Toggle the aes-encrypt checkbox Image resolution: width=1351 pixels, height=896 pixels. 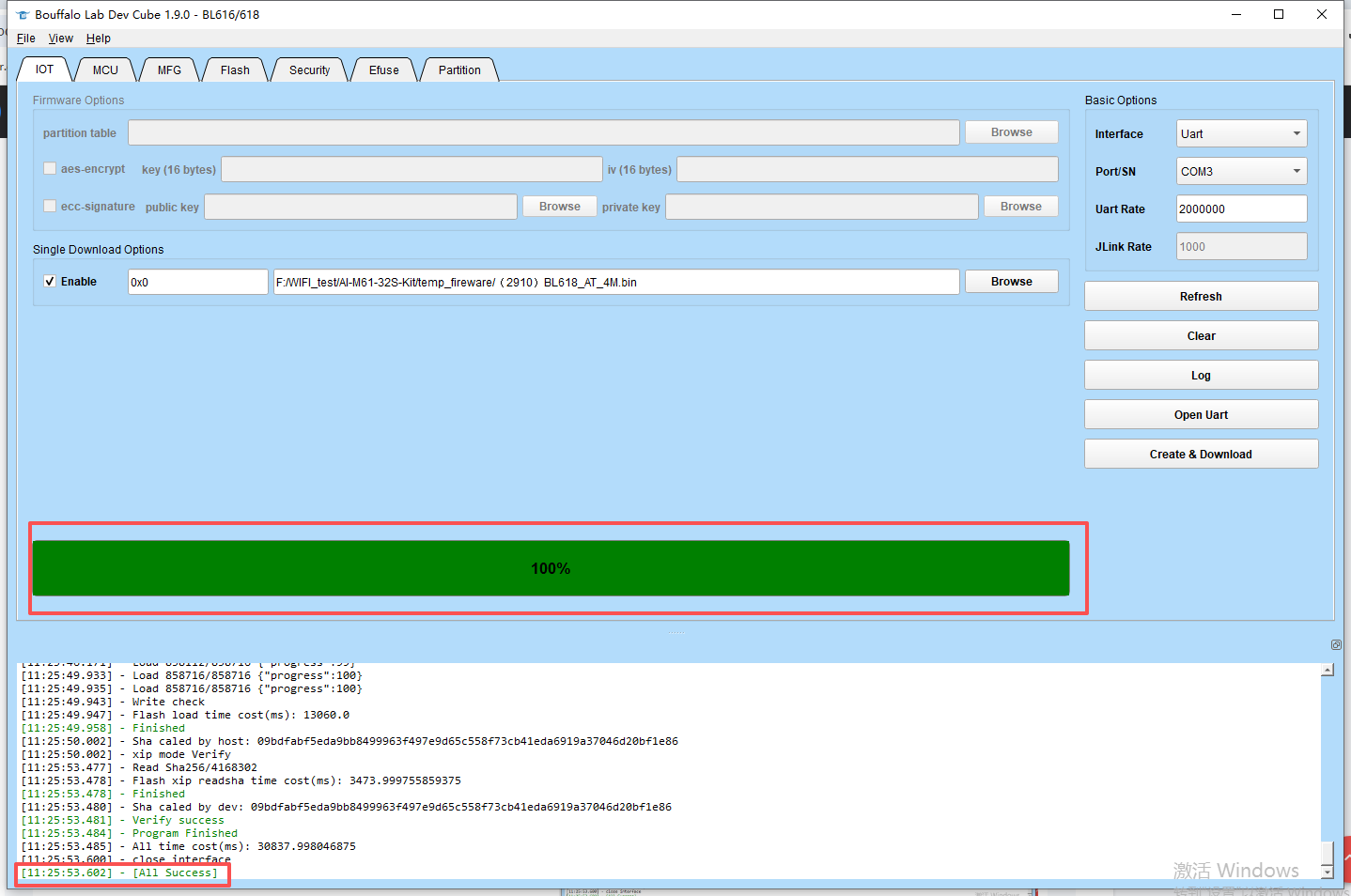[x=50, y=169]
